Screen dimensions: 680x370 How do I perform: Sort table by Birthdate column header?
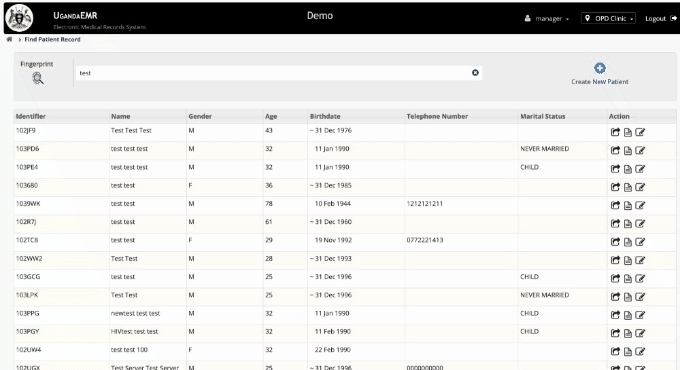325,116
